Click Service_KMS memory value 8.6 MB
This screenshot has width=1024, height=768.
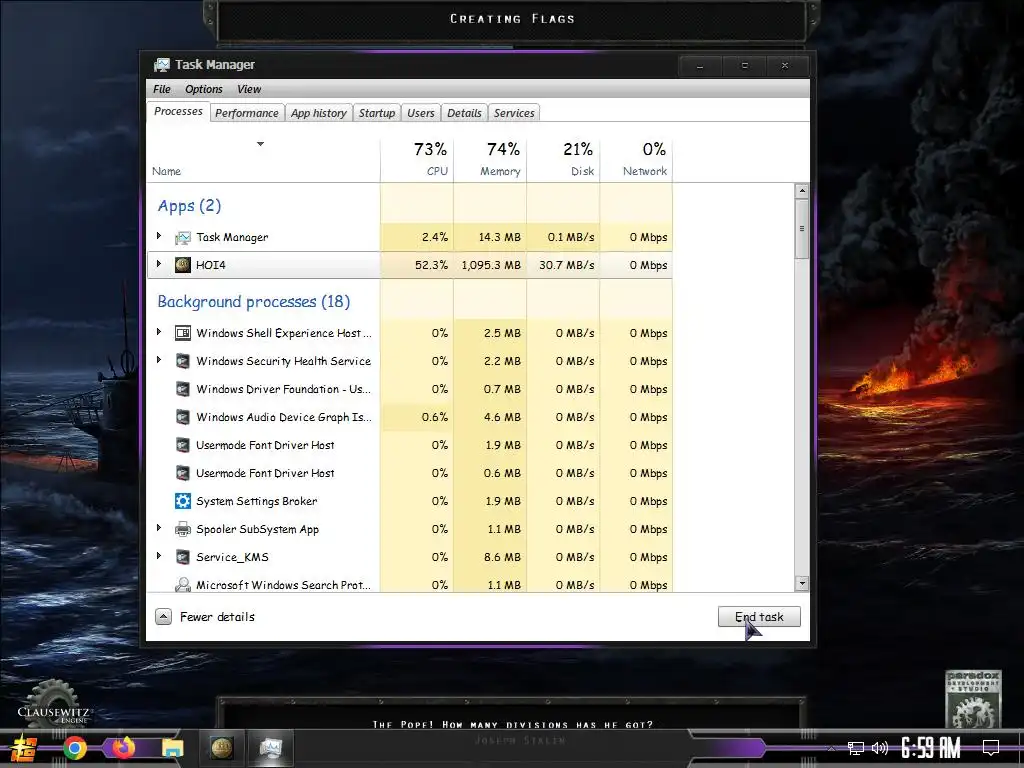click(x=502, y=557)
